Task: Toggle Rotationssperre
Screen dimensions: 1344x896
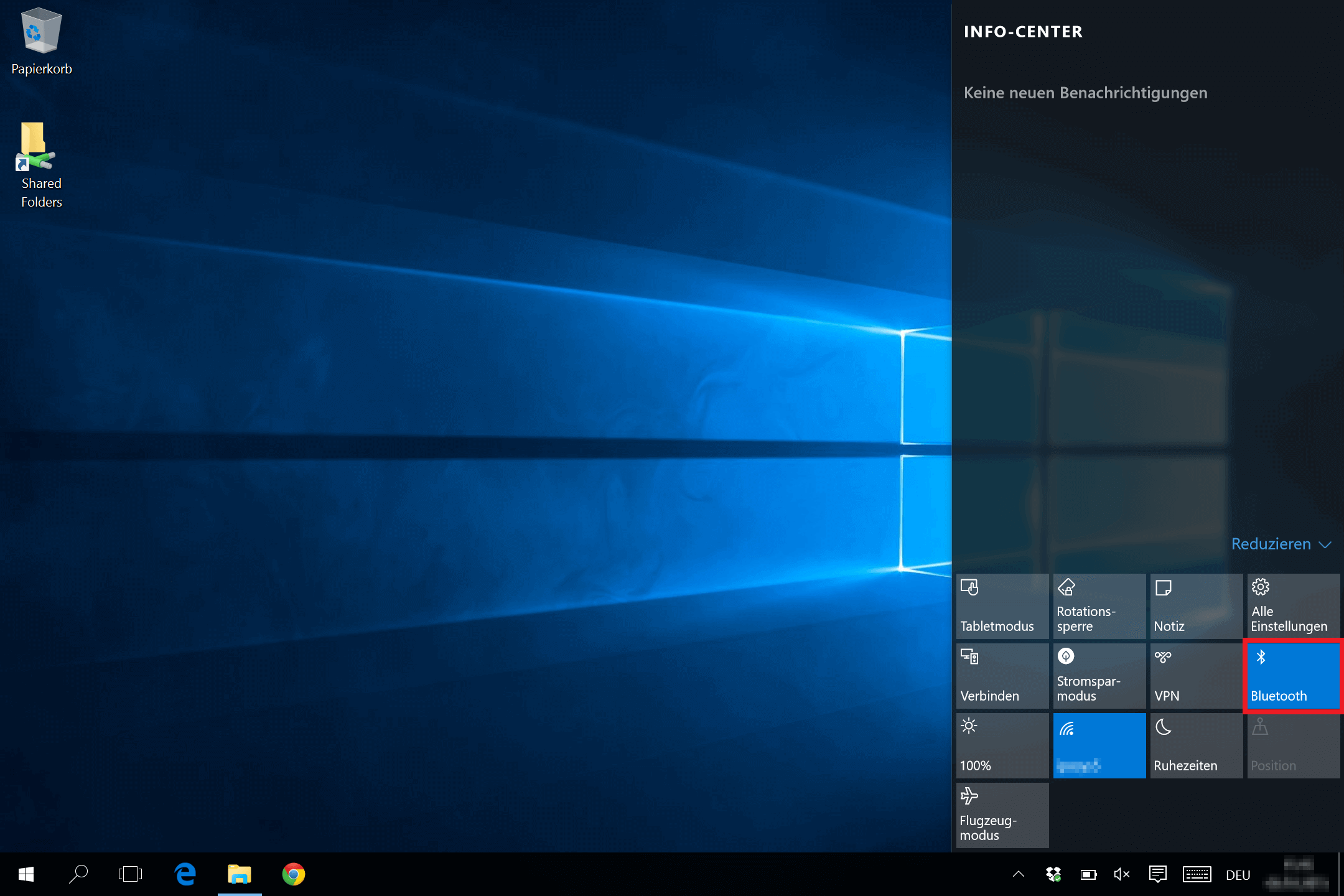Action: (x=1099, y=606)
